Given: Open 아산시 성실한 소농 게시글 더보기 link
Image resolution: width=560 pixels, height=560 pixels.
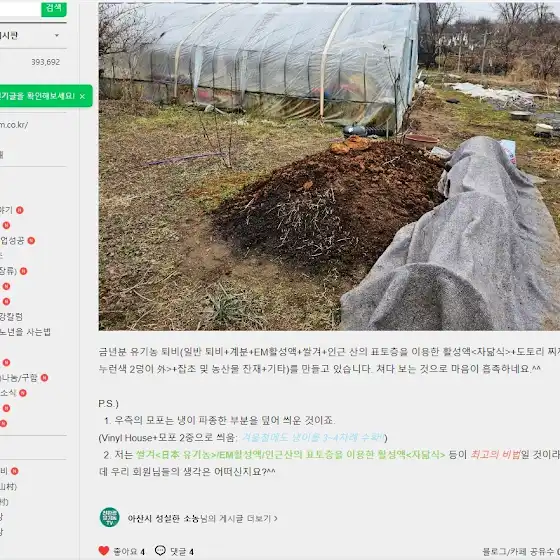Looking at the screenshot, I should tap(202, 518).
